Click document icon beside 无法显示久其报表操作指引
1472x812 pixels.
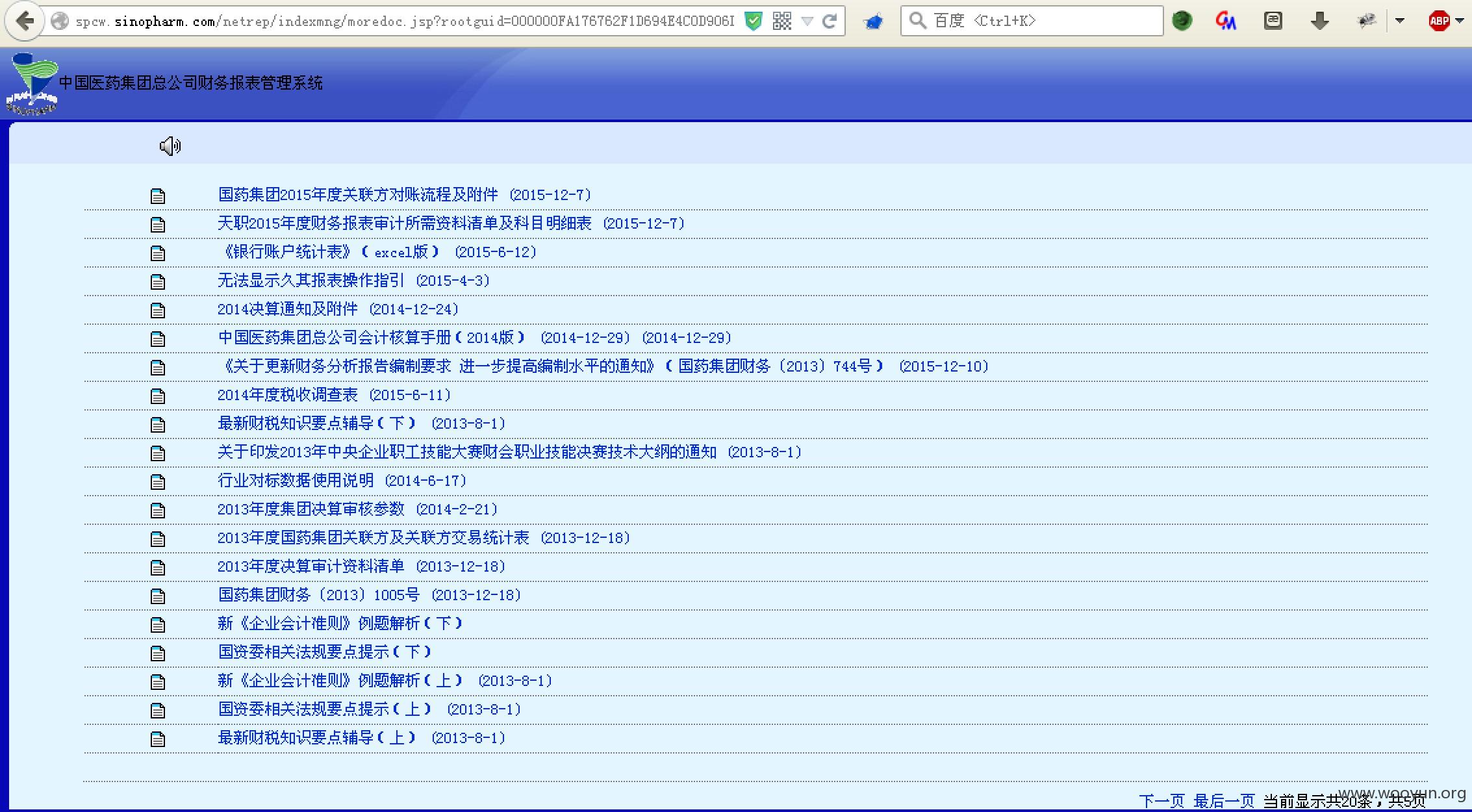(x=158, y=281)
